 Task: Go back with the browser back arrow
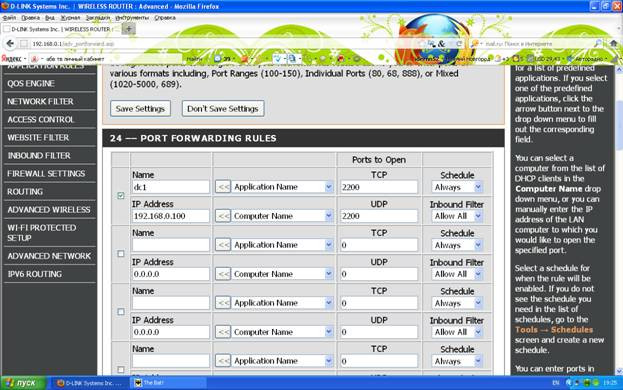(x=11, y=43)
